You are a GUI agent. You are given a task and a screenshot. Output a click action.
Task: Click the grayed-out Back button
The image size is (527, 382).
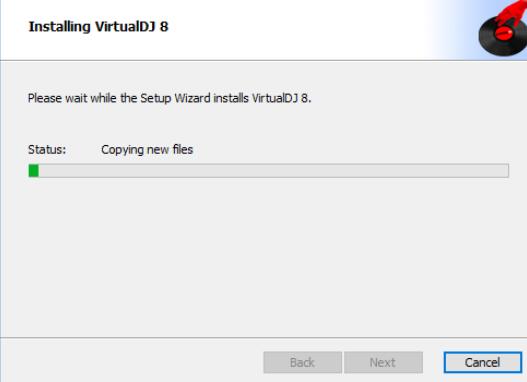[302, 362]
